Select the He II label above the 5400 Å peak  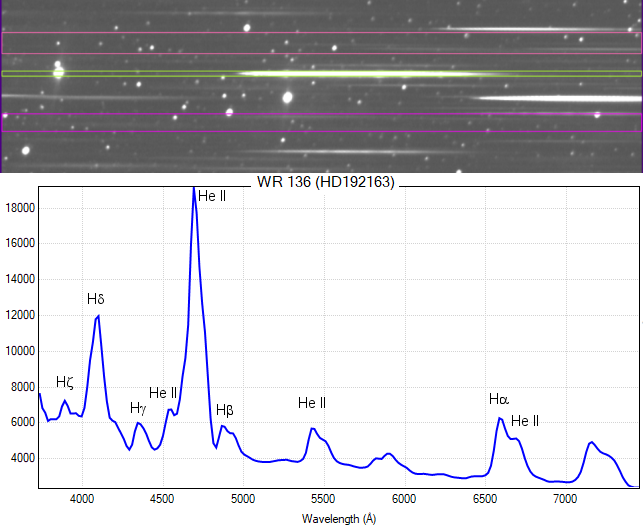(312, 403)
